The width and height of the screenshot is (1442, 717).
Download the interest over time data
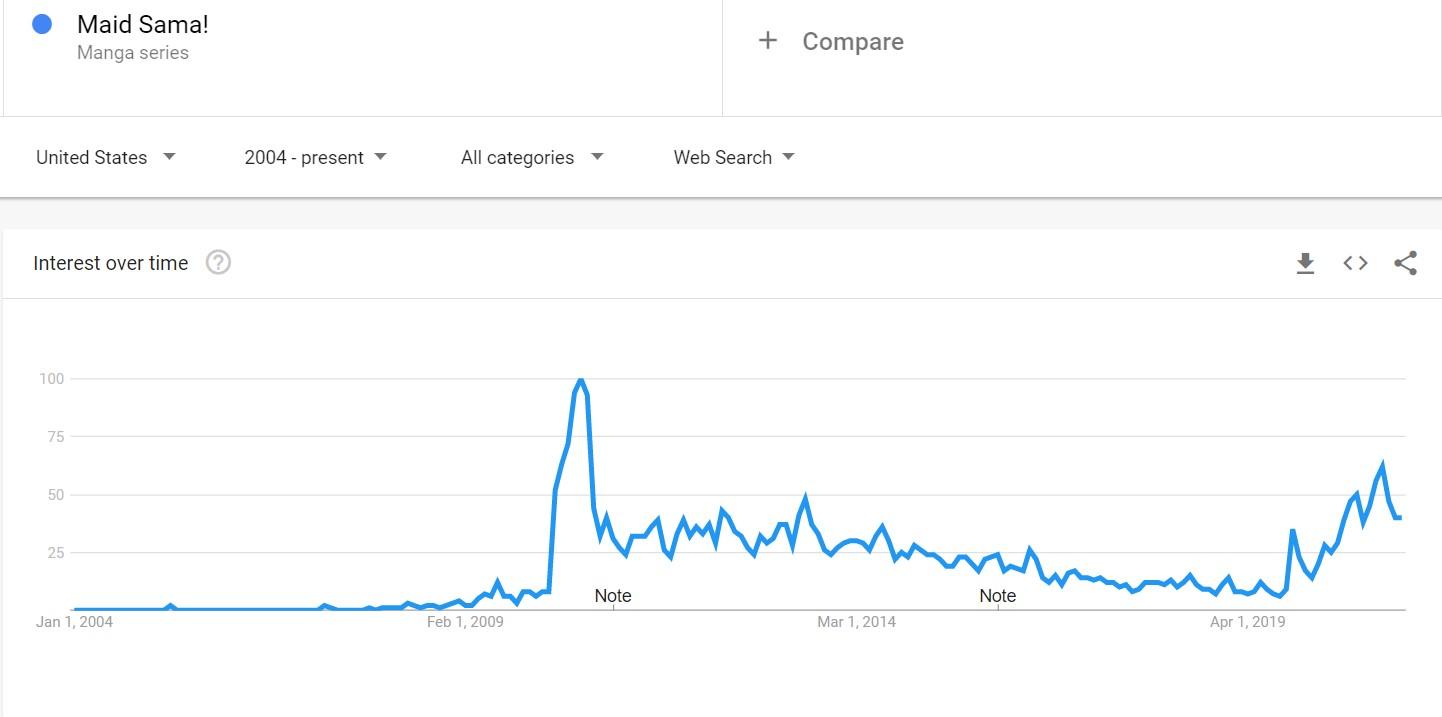(1305, 263)
